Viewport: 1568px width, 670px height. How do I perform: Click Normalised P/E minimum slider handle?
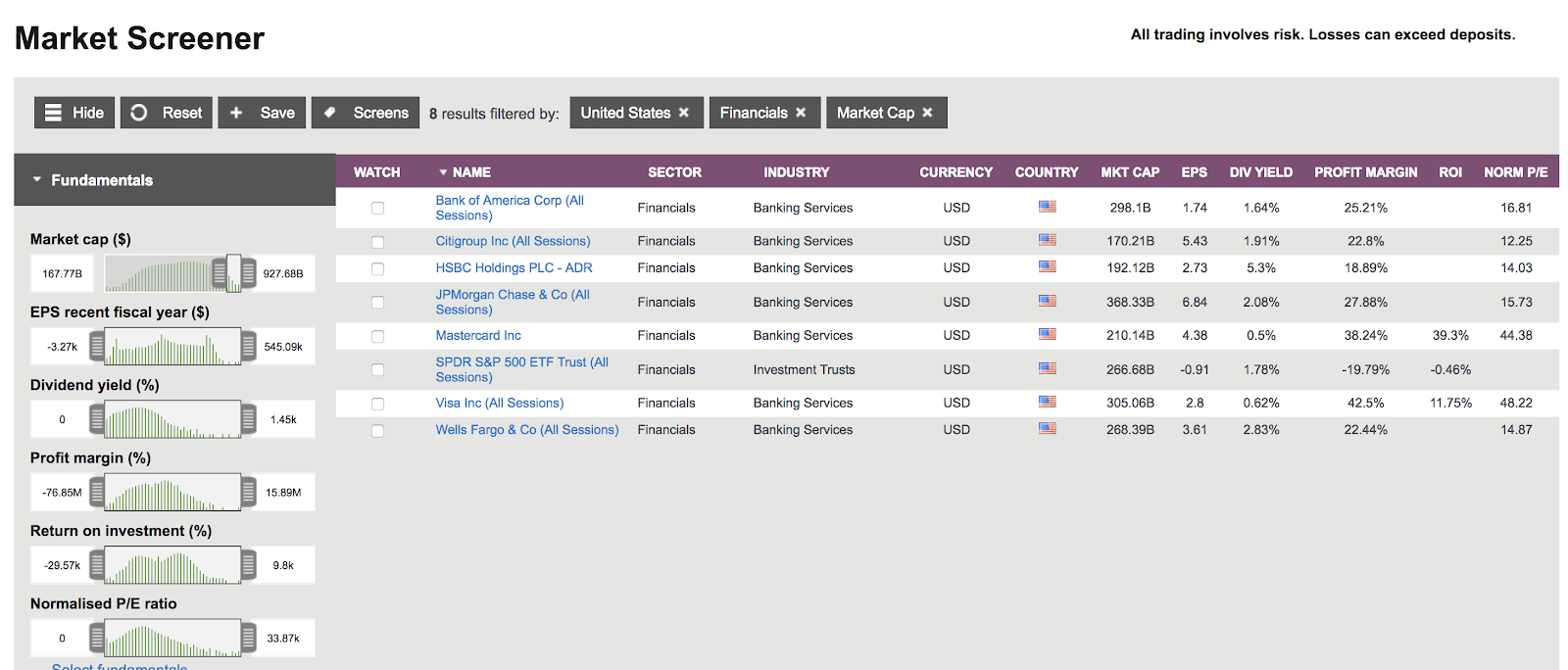click(x=97, y=638)
